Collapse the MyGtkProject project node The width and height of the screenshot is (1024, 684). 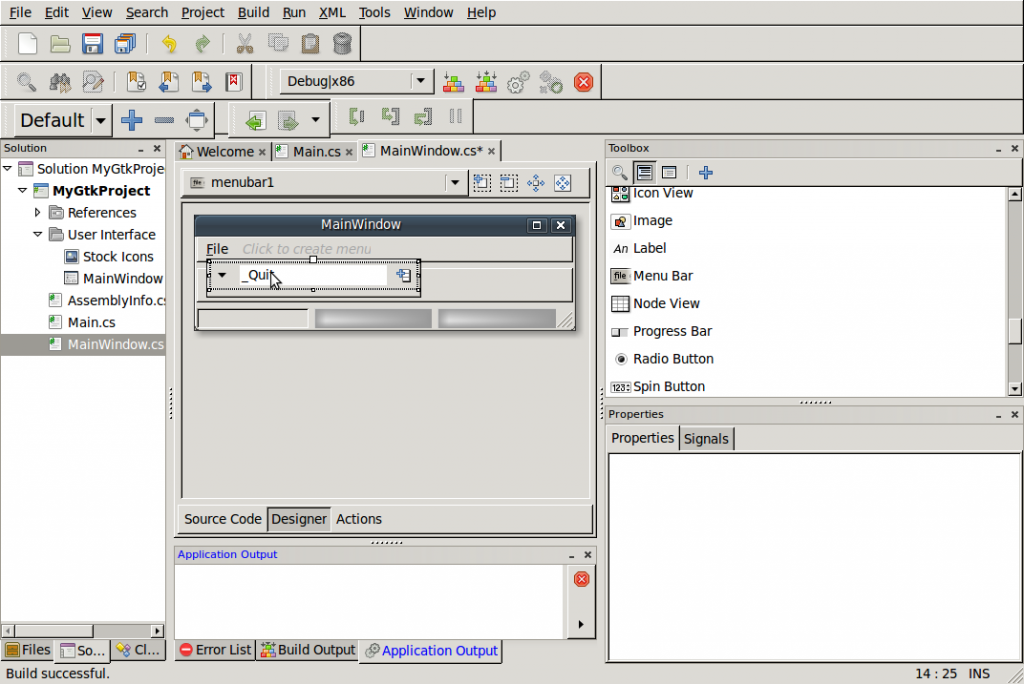[x=22, y=190]
